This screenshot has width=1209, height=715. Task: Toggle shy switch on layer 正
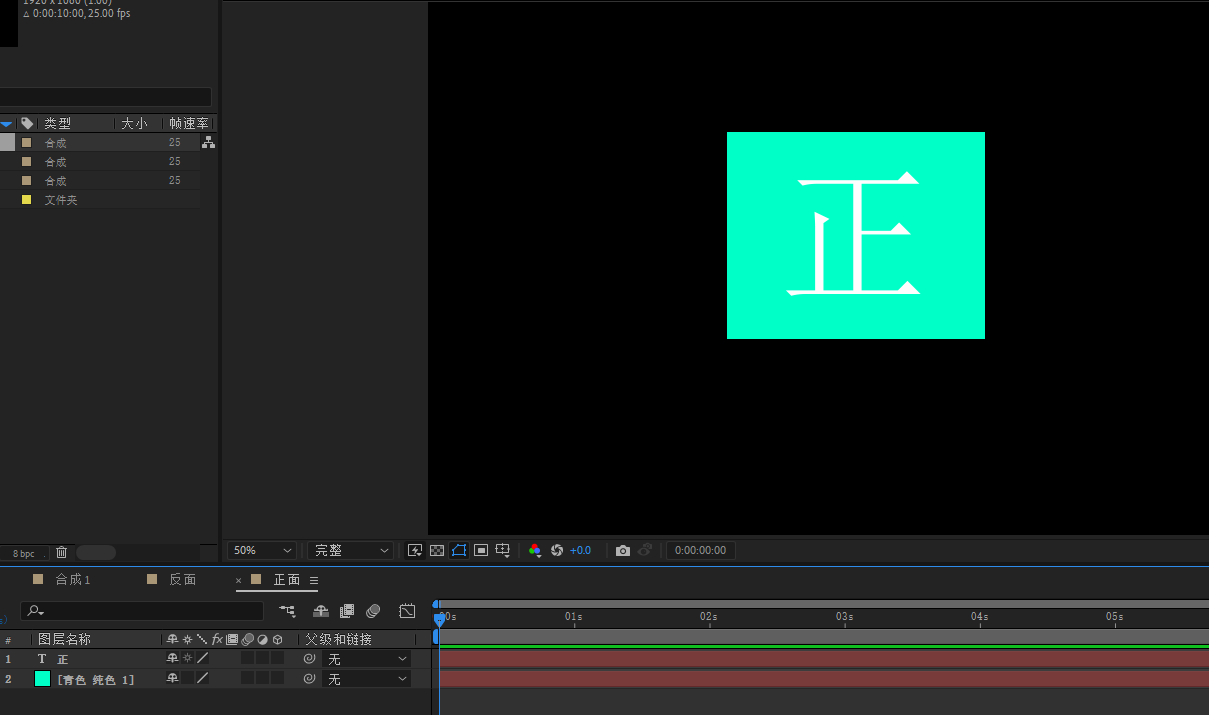[172, 659]
